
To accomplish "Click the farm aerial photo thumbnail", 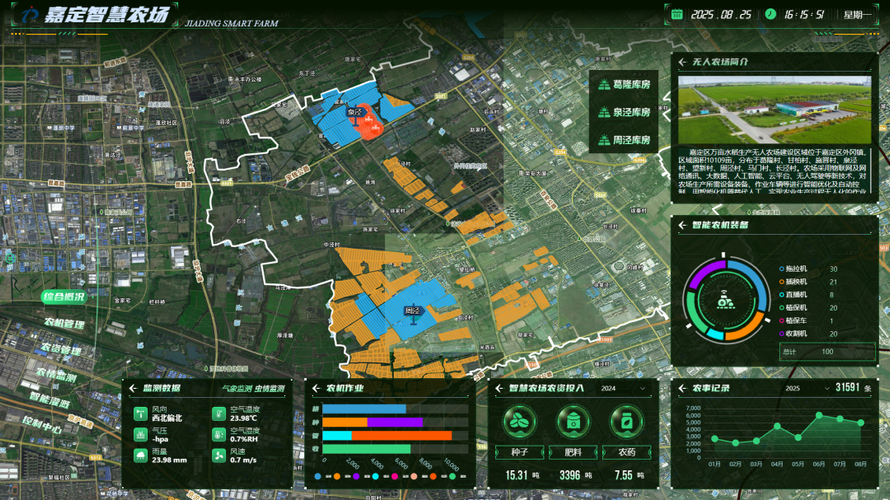I will point(774,110).
